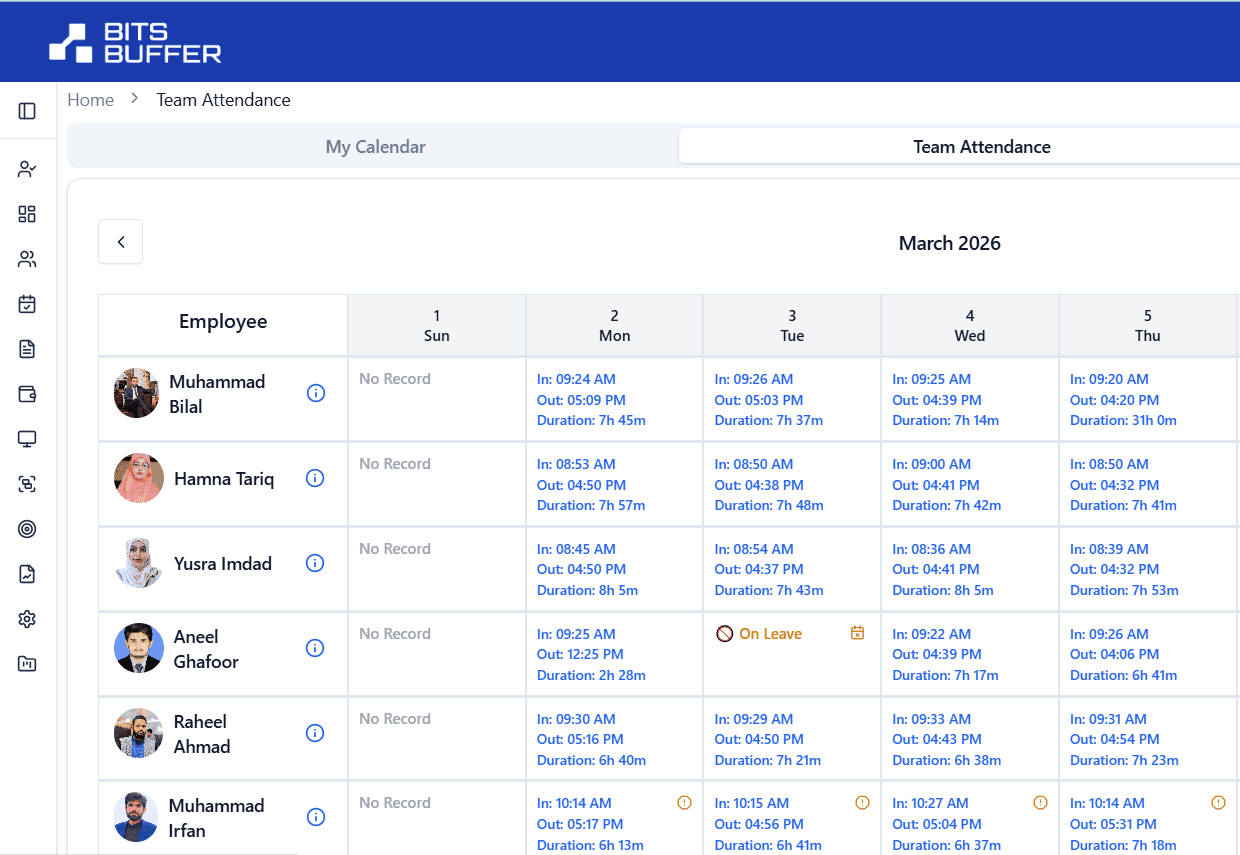
Task: Click the Home breadcrumb link
Action: pos(90,100)
